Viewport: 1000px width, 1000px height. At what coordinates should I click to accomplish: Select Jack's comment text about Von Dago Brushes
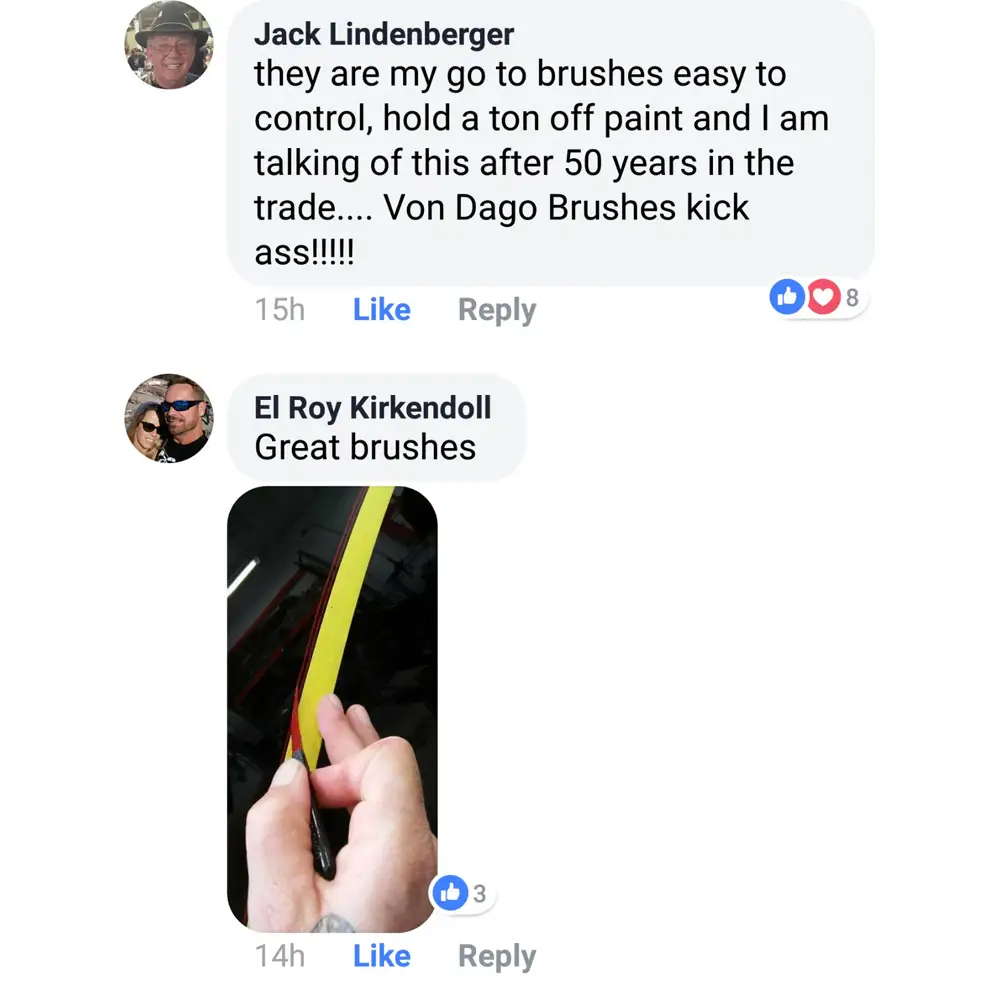pyautogui.click(x=541, y=163)
